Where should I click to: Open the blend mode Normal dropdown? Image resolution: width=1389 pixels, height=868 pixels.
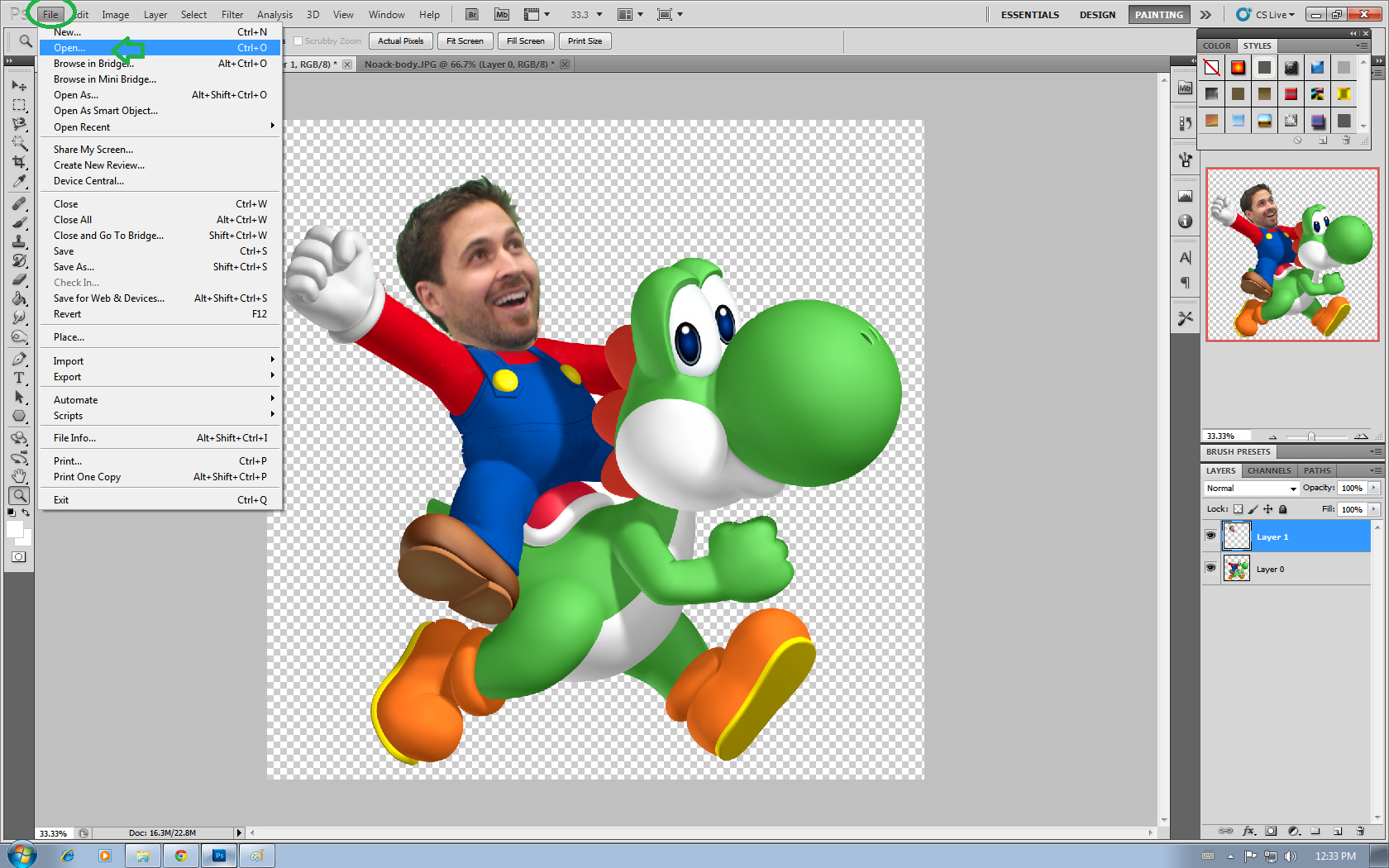[1251, 489]
